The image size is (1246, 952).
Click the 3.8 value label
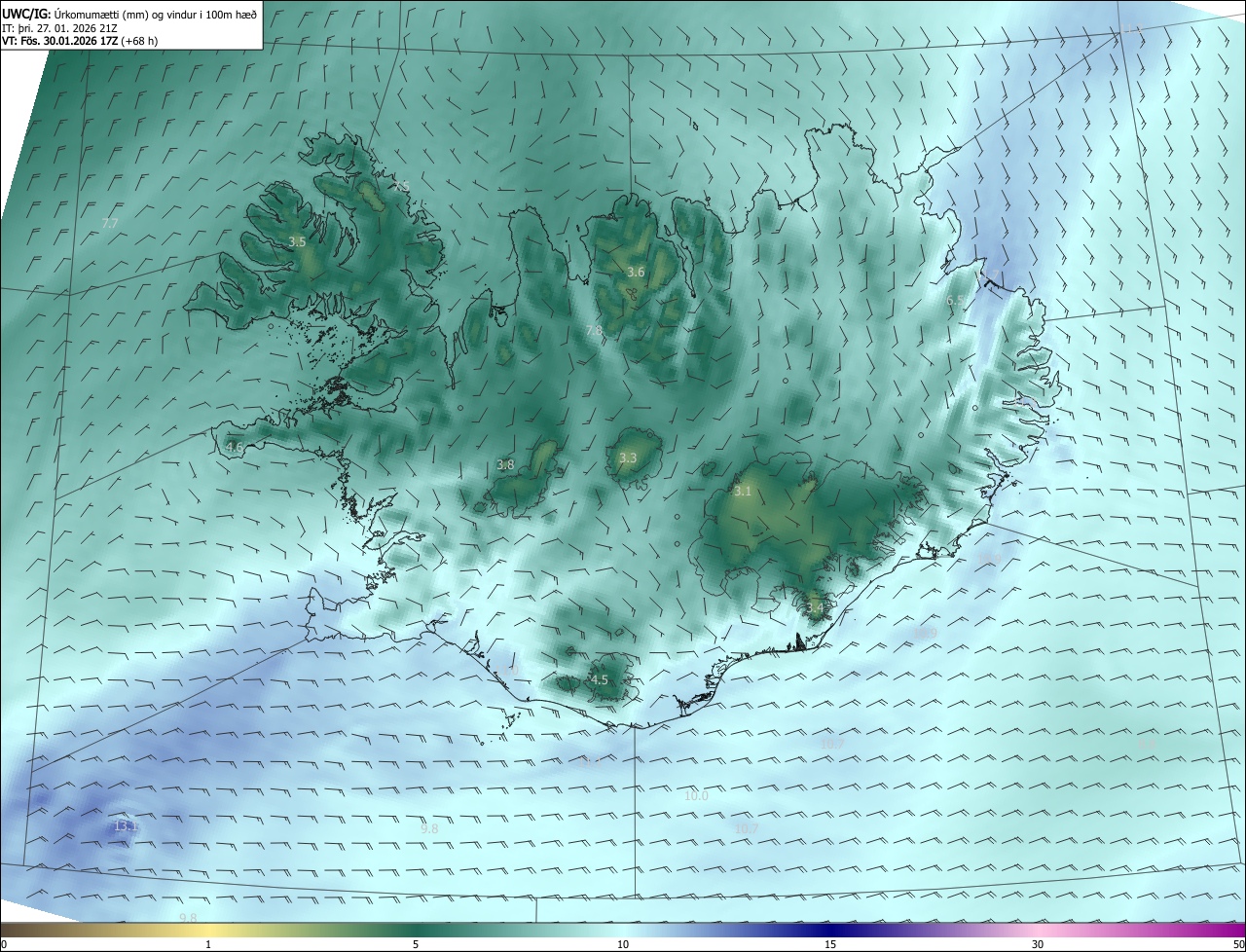pos(505,465)
